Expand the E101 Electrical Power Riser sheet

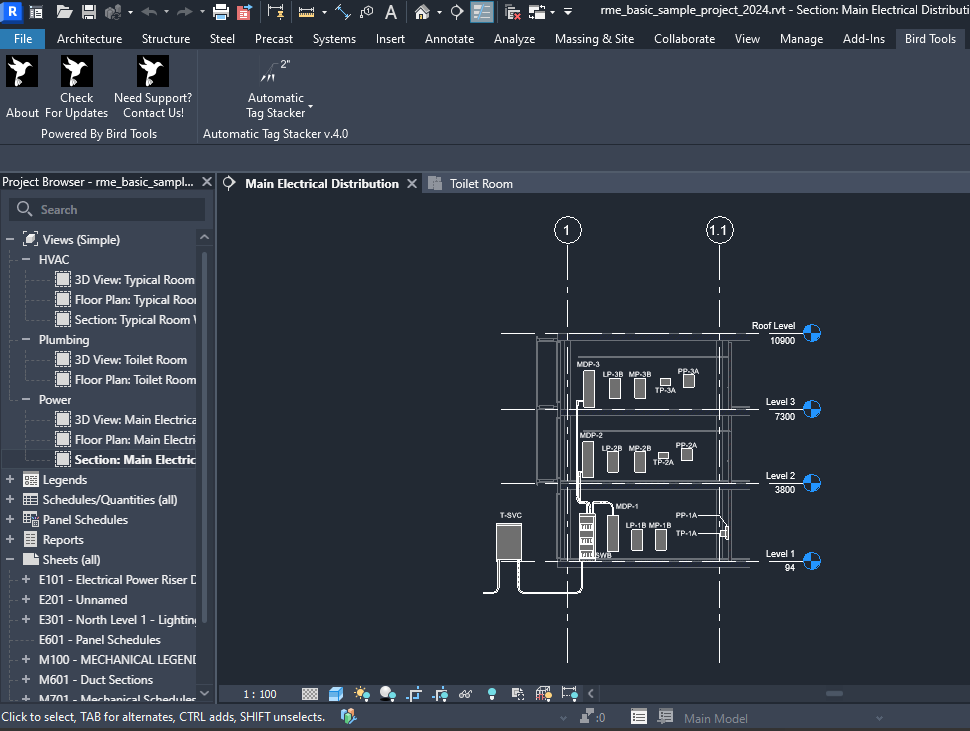pyautogui.click(x=26, y=580)
